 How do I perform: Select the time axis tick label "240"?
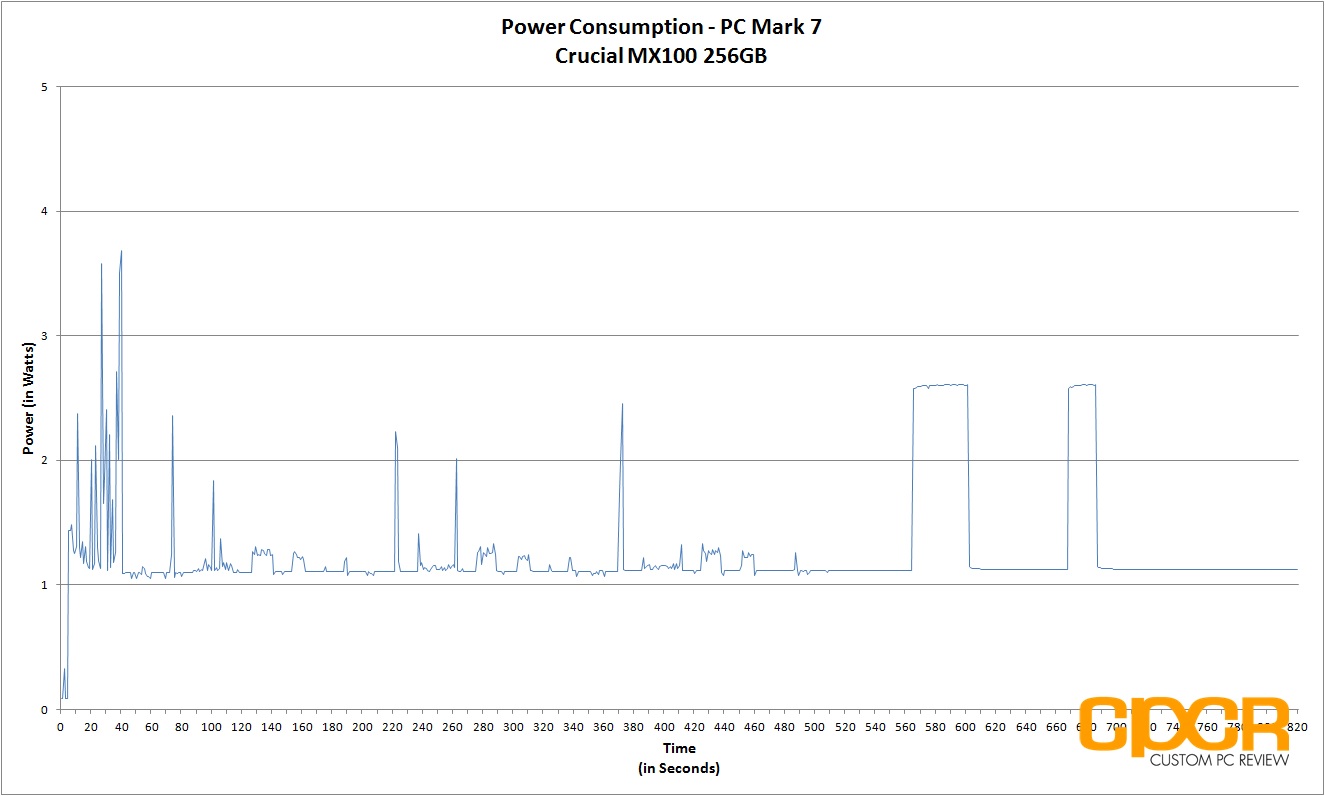[x=422, y=727]
